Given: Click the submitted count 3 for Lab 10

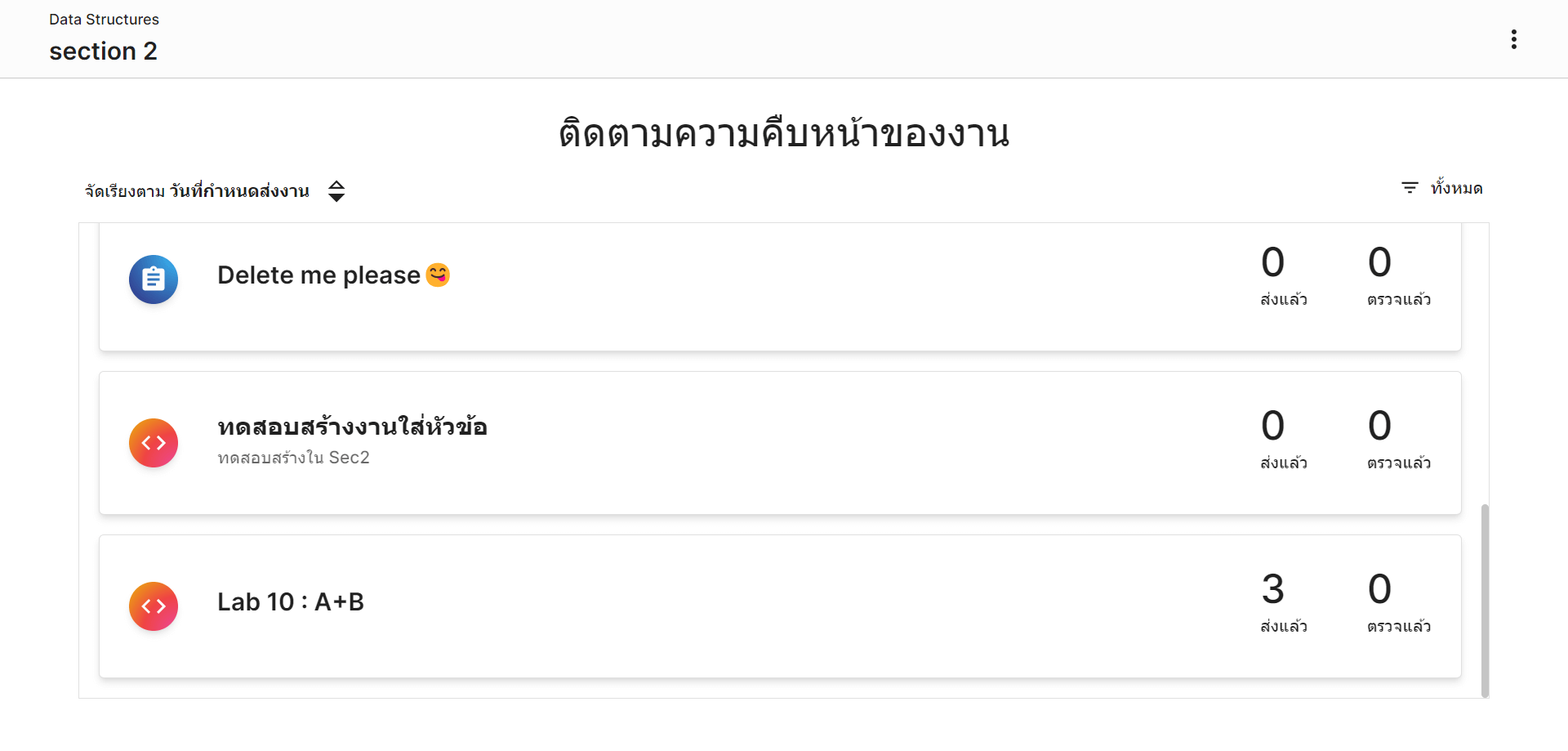Looking at the screenshot, I should [x=1272, y=589].
